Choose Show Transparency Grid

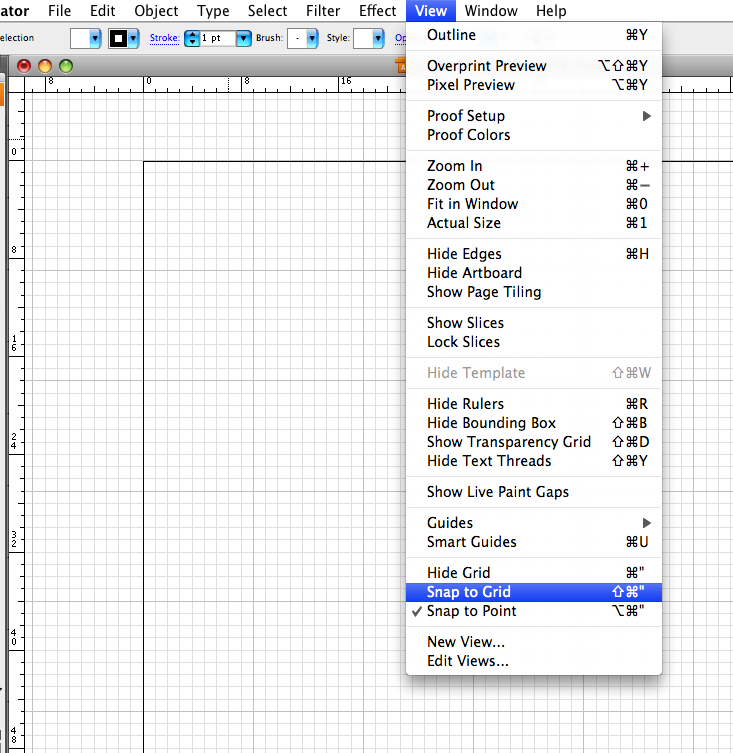[x=534, y=442]
